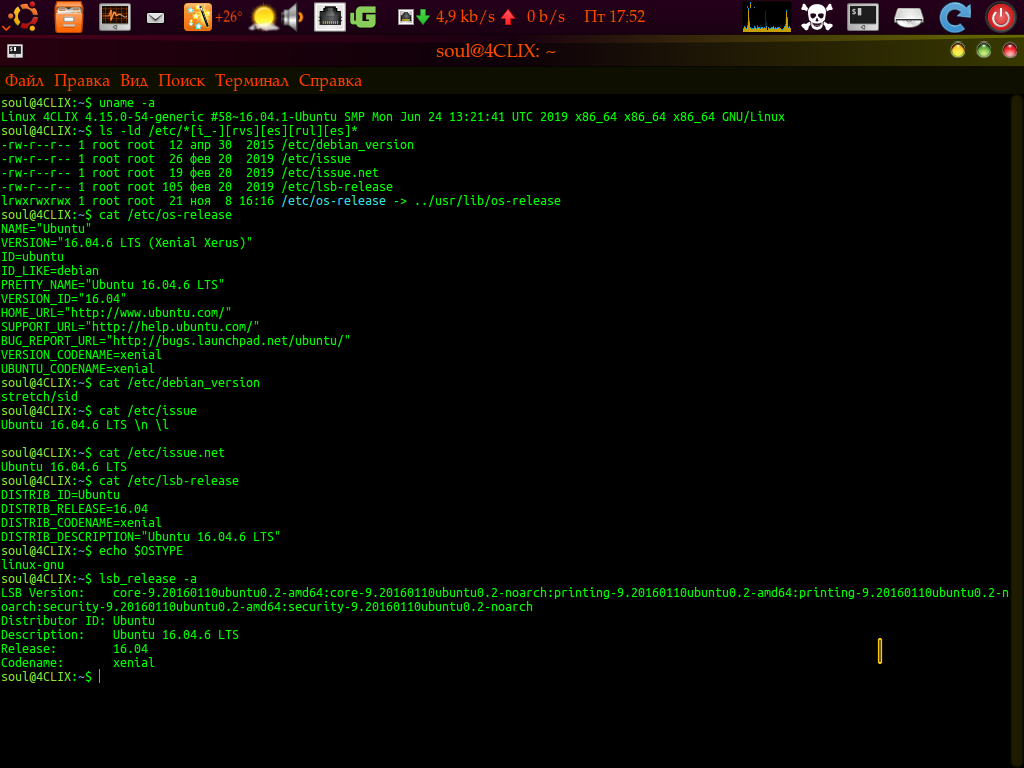Click the PRETTY_NAME="Ubuntu 16.04.6 LTS" line
Image resolution: width=1024 pixels, height=768 pixels.
[112, 285]
